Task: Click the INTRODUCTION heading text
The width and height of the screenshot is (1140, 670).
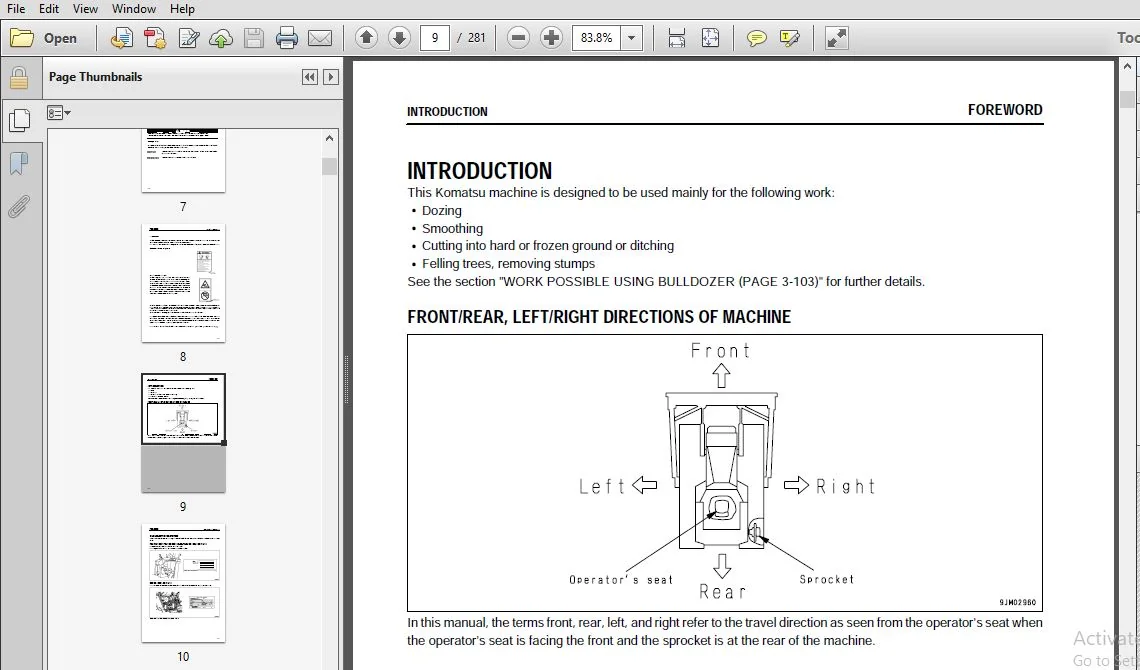Action: tap(480, 171)
